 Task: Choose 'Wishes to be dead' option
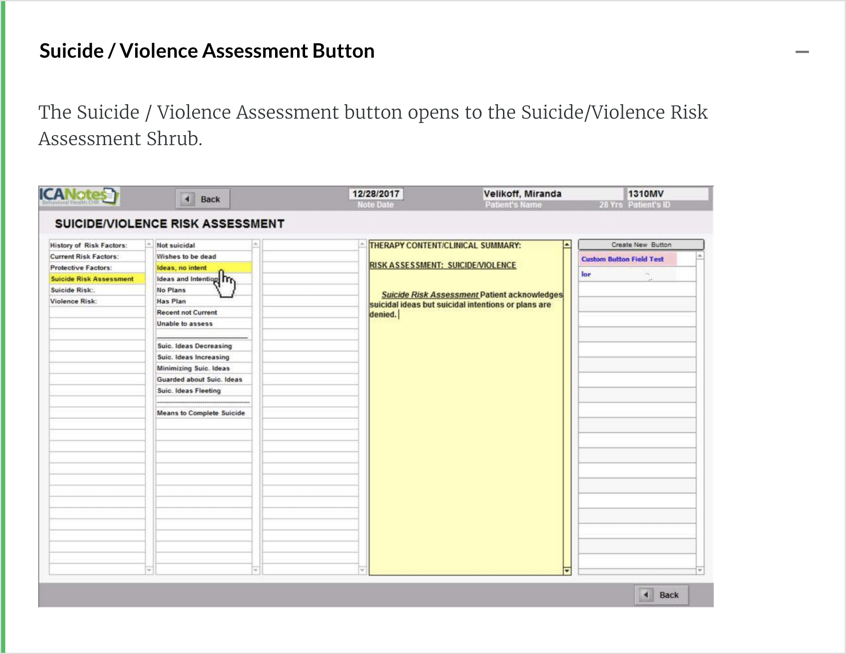(x=187, y=257)
